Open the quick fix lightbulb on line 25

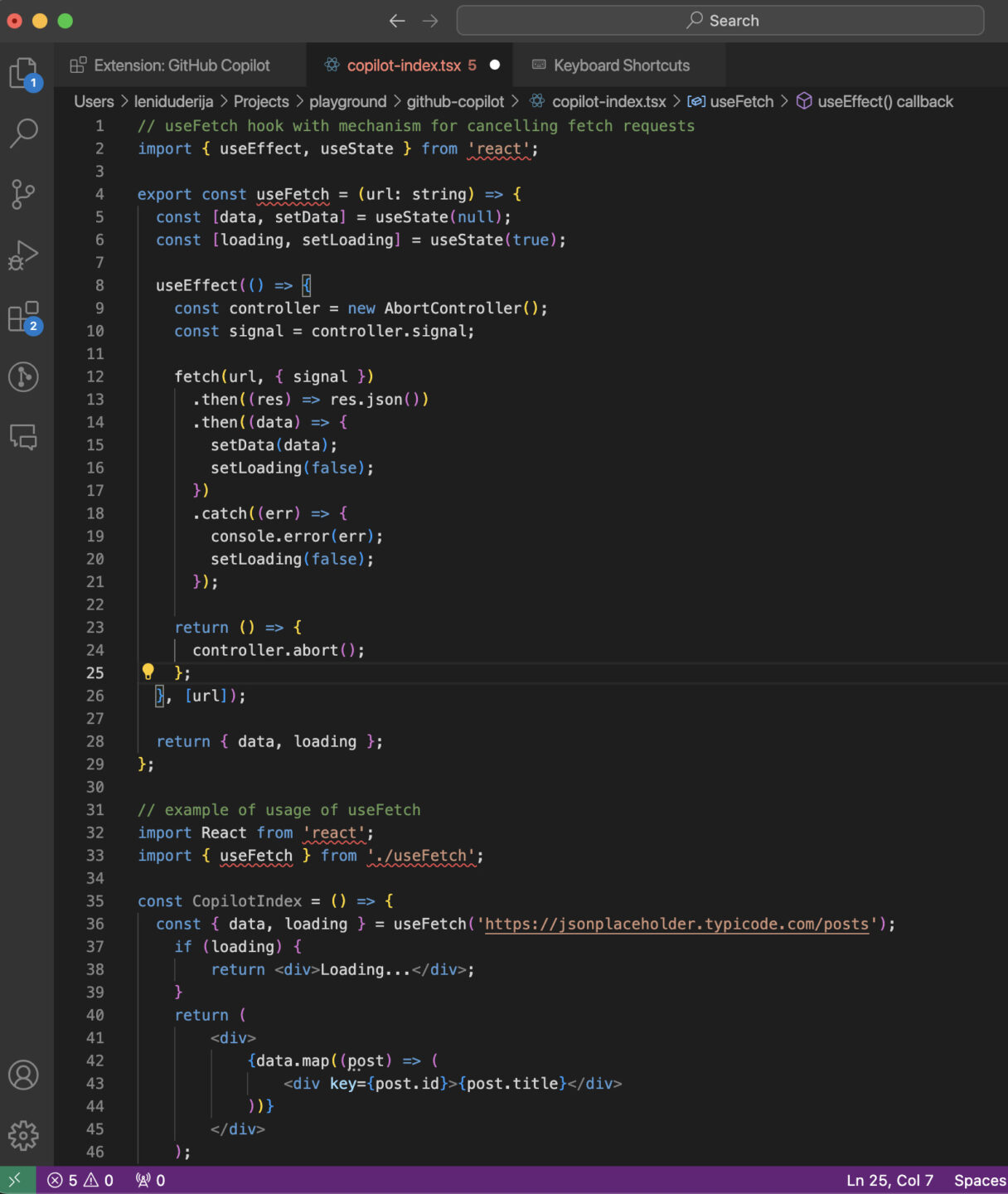(148, 672)
